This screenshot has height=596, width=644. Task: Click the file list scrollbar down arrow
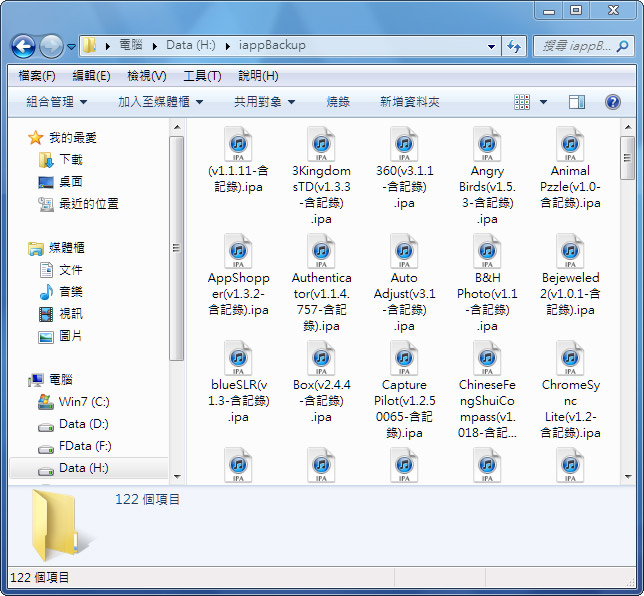pos(628,476)
